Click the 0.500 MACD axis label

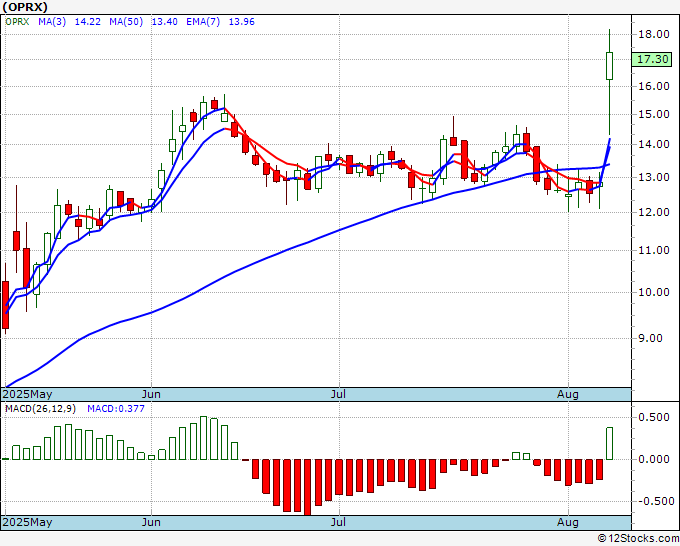(x=654, y=417)
